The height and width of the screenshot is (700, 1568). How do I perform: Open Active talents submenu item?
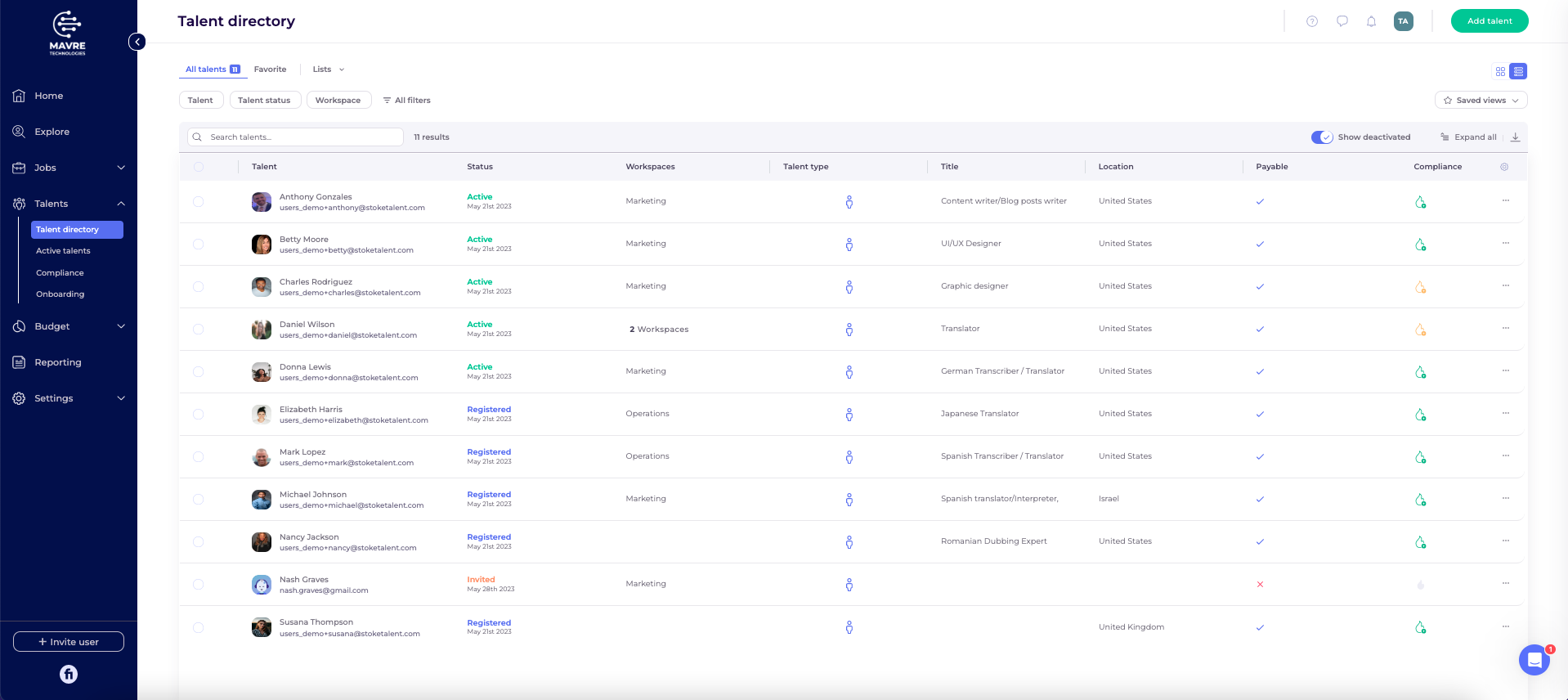pyautogui.click(x=63, y=251)
